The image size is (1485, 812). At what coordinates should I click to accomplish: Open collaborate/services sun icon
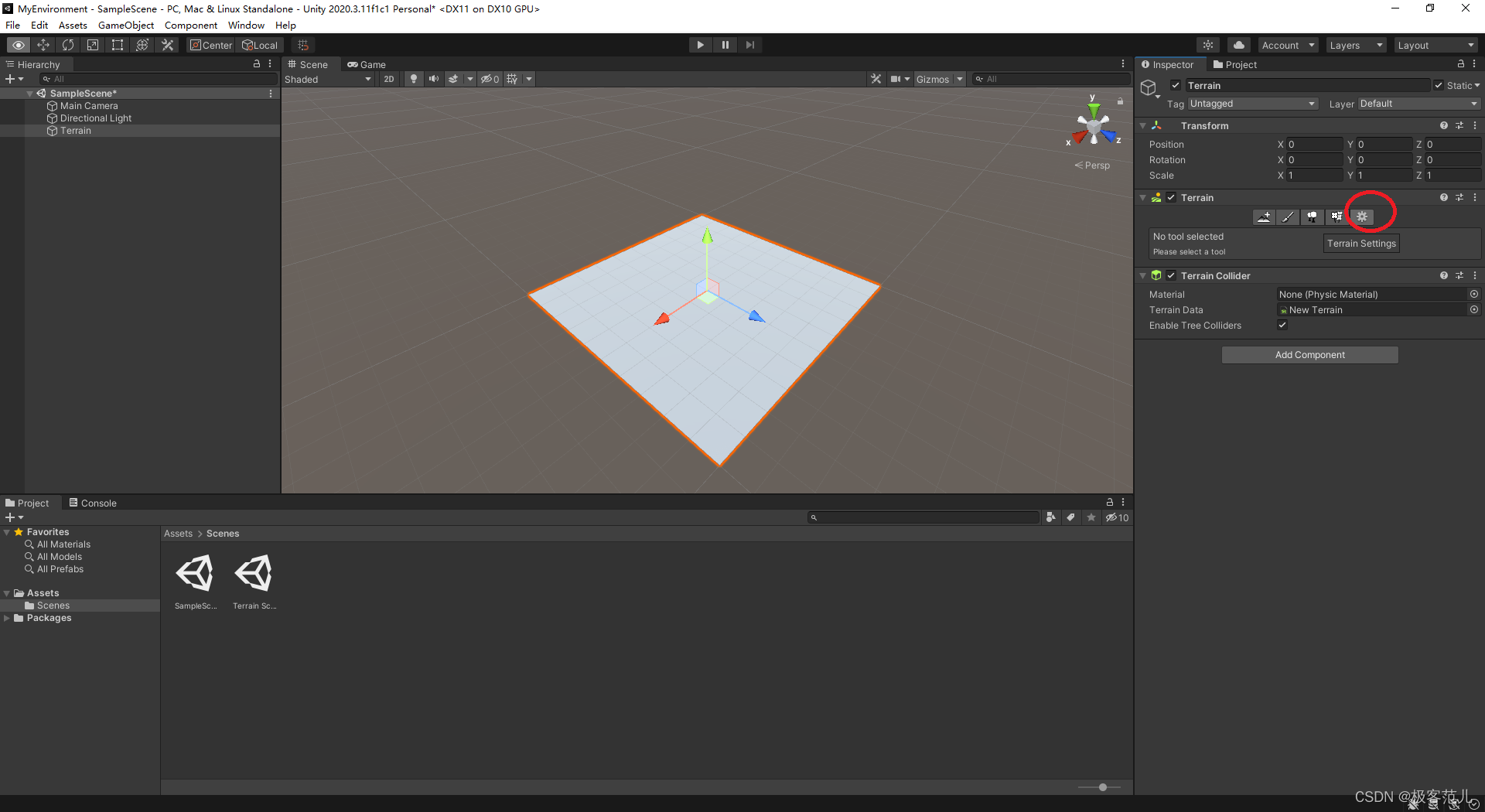1208,45
